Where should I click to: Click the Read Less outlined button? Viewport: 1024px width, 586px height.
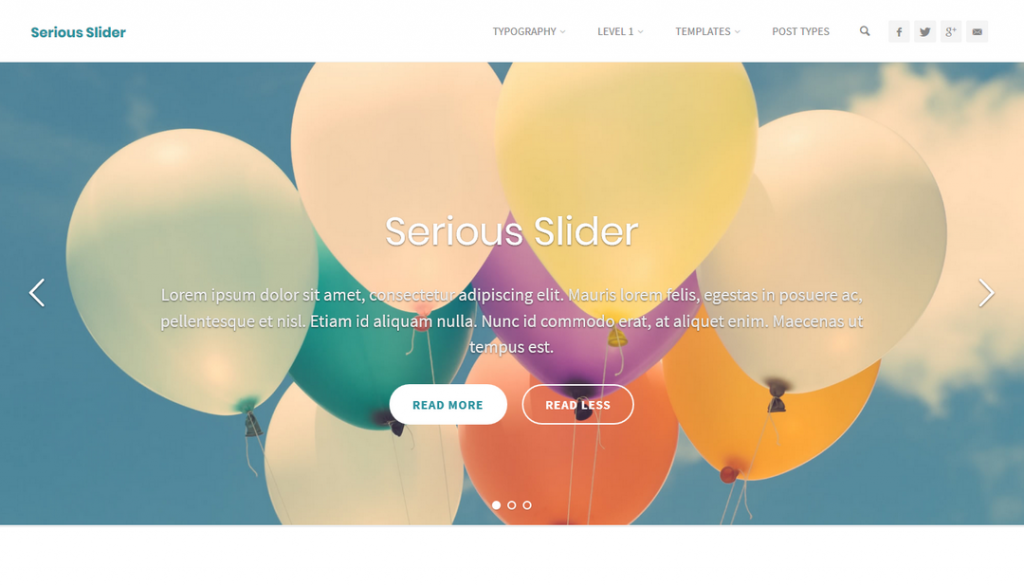[x=578, y=404]
